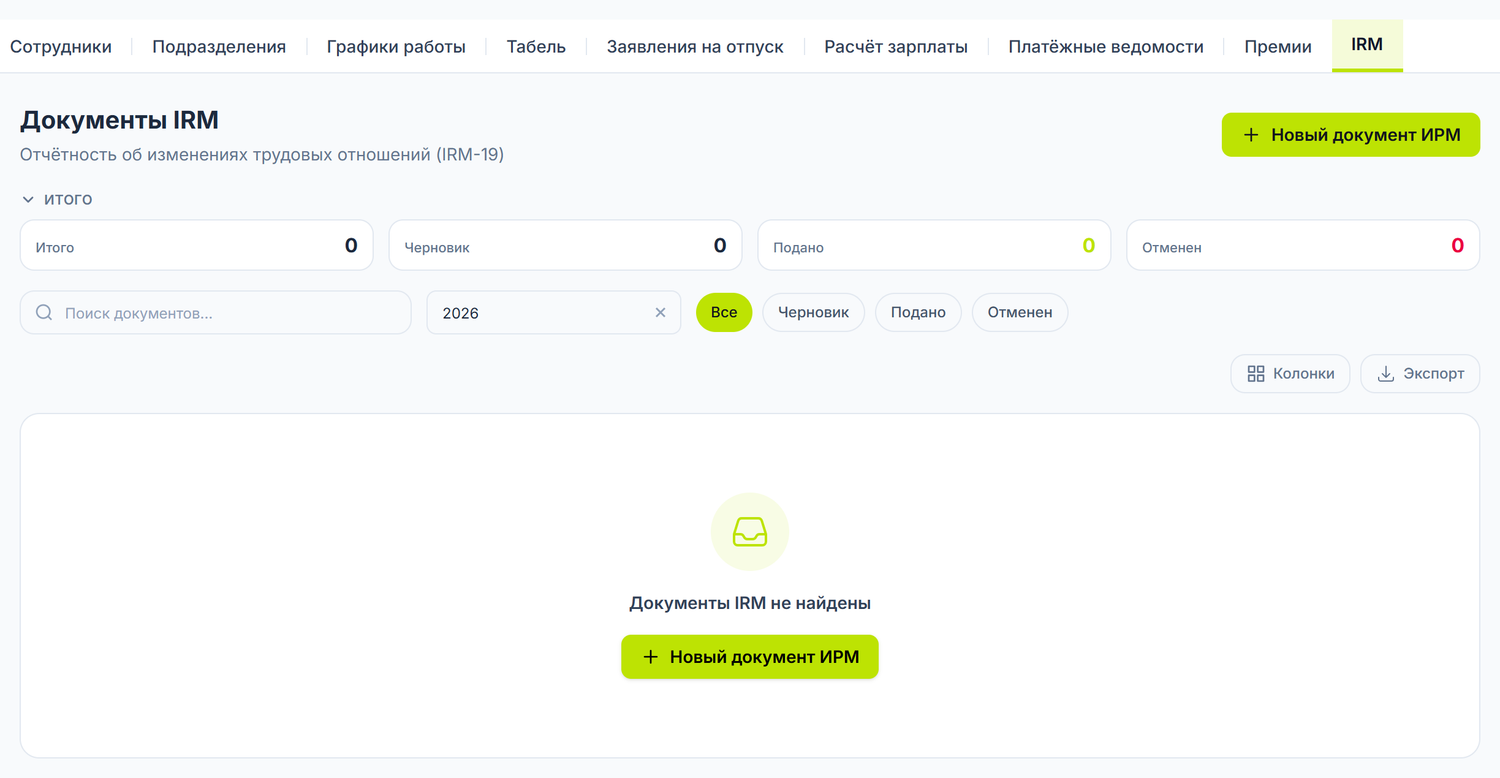The height and width of the screenshot is (778, 1500).
Task: Click the Подано summary card
Action: point(934,246)
